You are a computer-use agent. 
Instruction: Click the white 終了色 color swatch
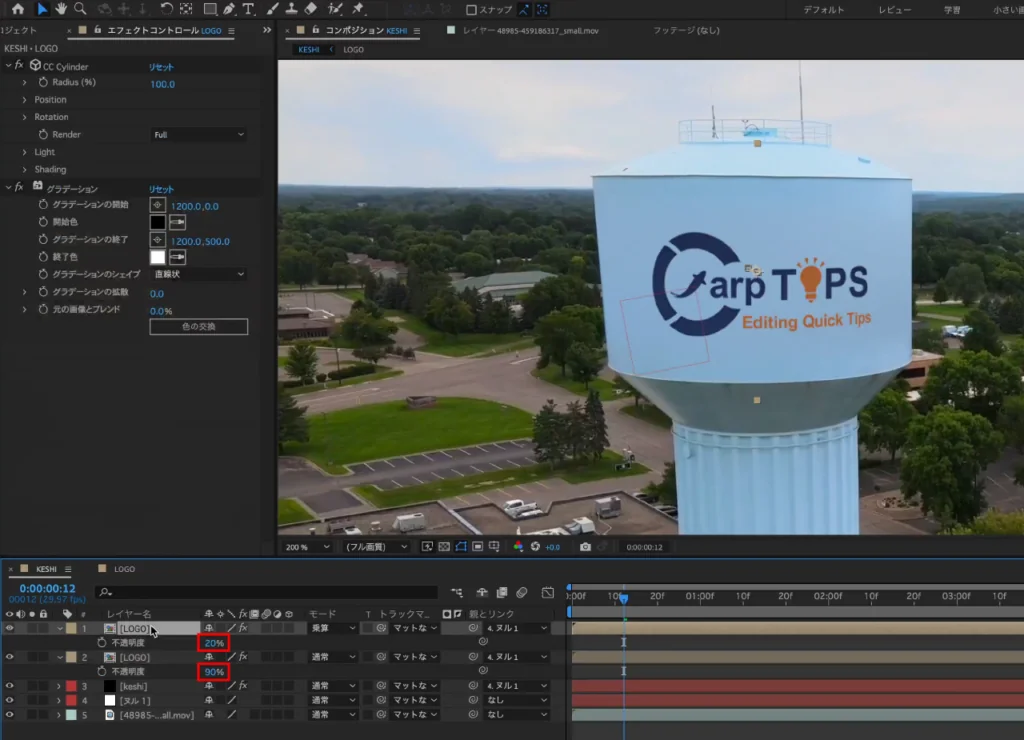coord(157,257)
